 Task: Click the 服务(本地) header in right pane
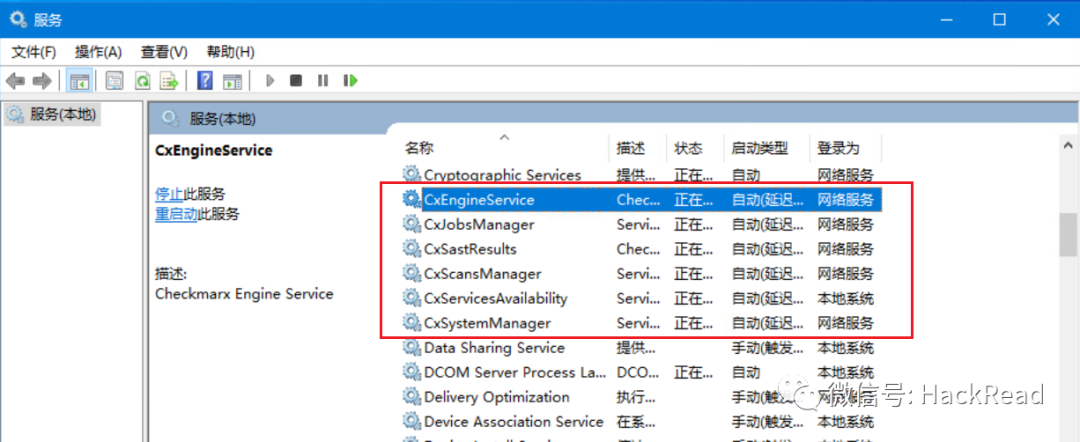pyautogui.click(x=222, y=119)
